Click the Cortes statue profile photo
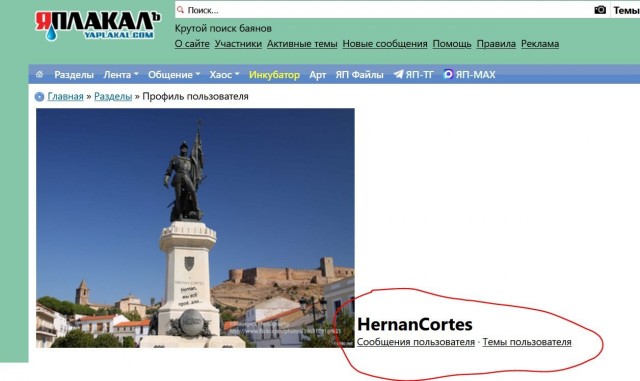This screenshot has height=381, width=640. pyautogui.click(x=195, y=228)
